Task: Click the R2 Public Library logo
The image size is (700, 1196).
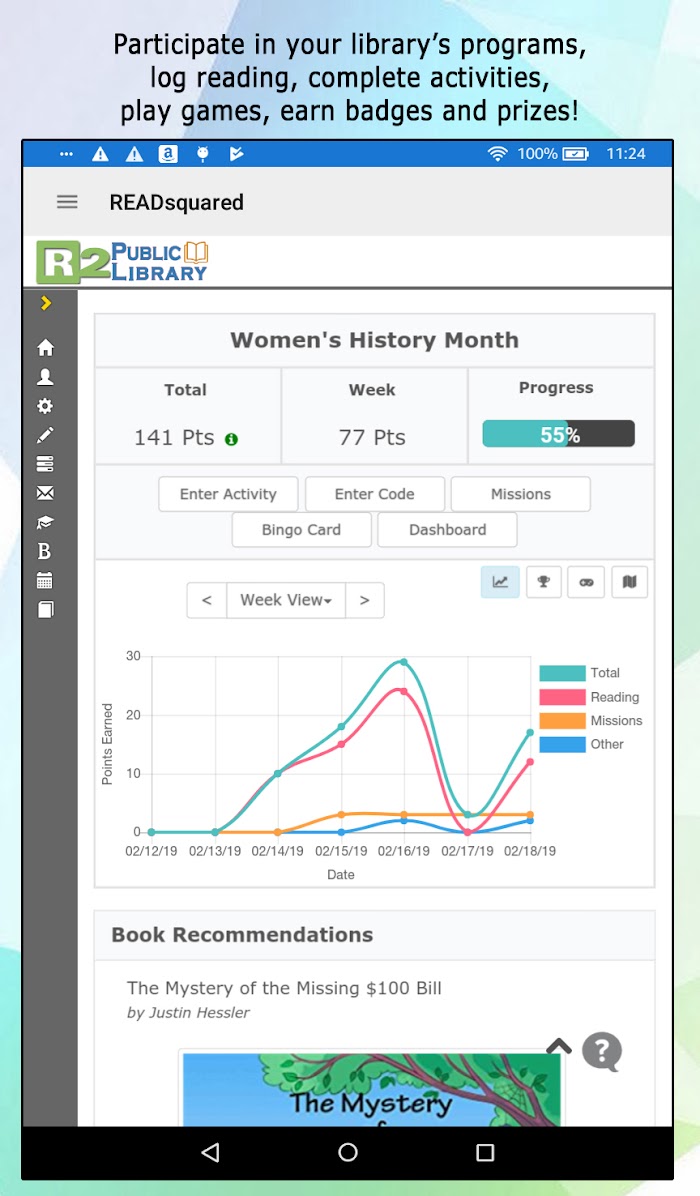Action: click(x=122, y=262)
